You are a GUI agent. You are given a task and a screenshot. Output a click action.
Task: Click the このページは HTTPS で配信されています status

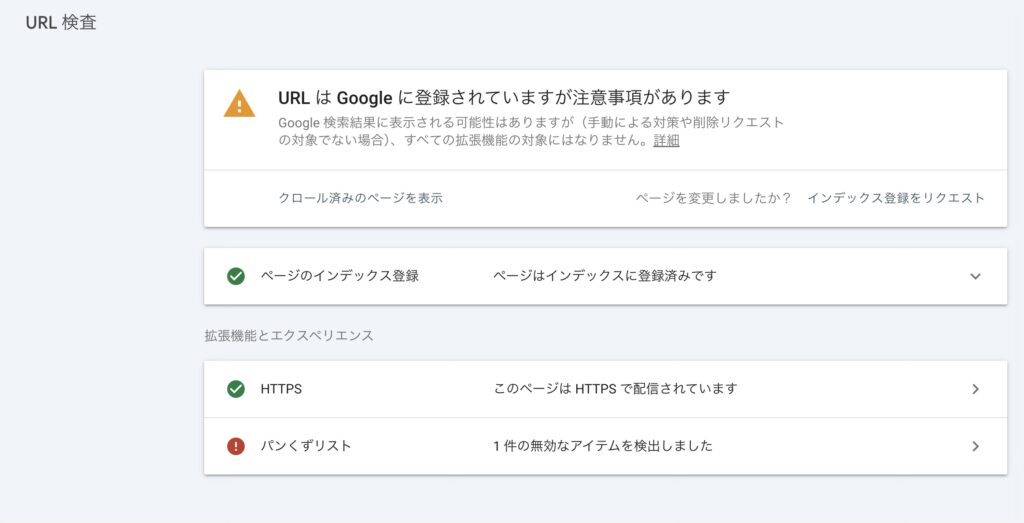click(x=615, y=389)
